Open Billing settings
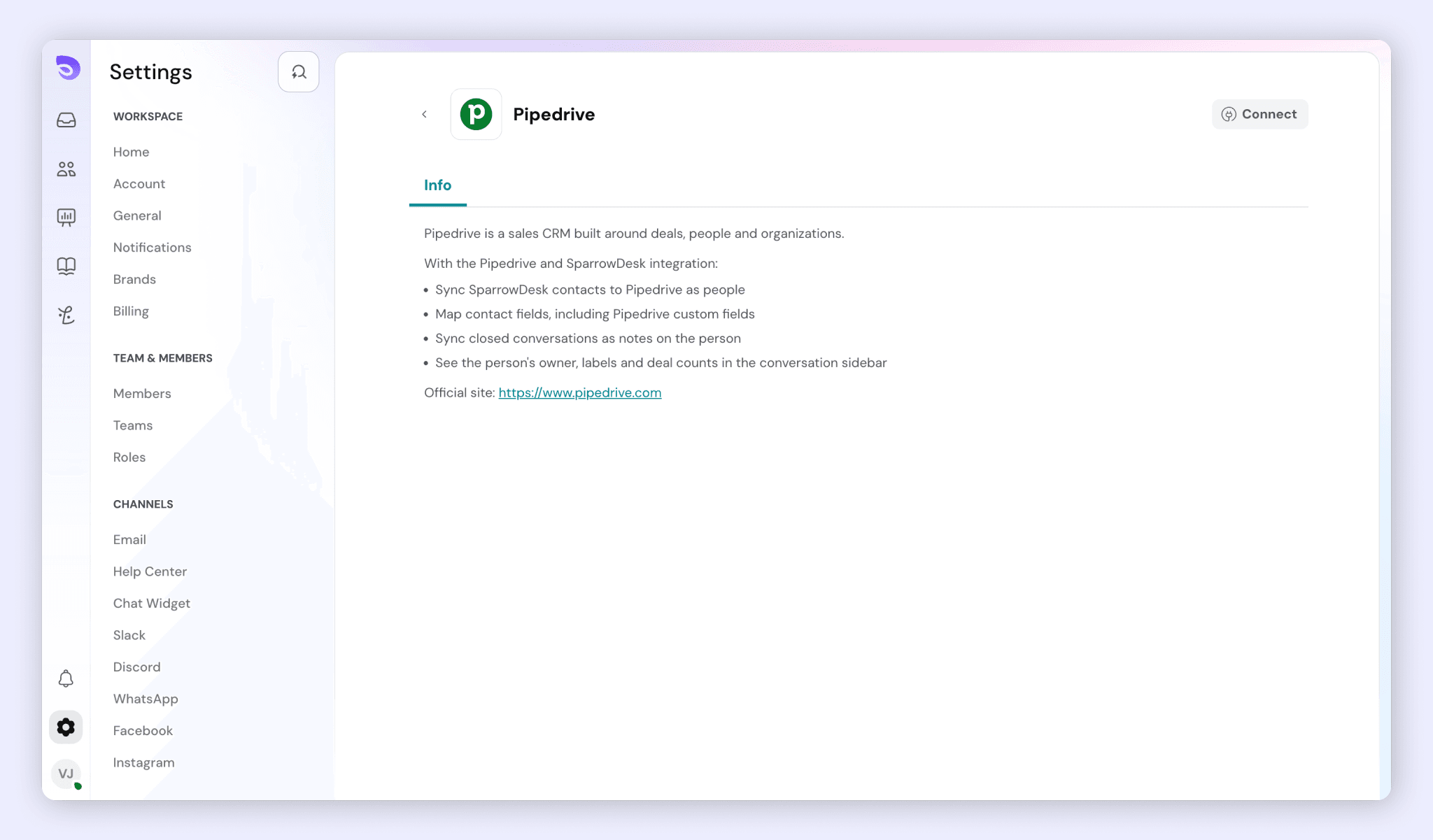 pyautogui.click(x=131, y=311)
